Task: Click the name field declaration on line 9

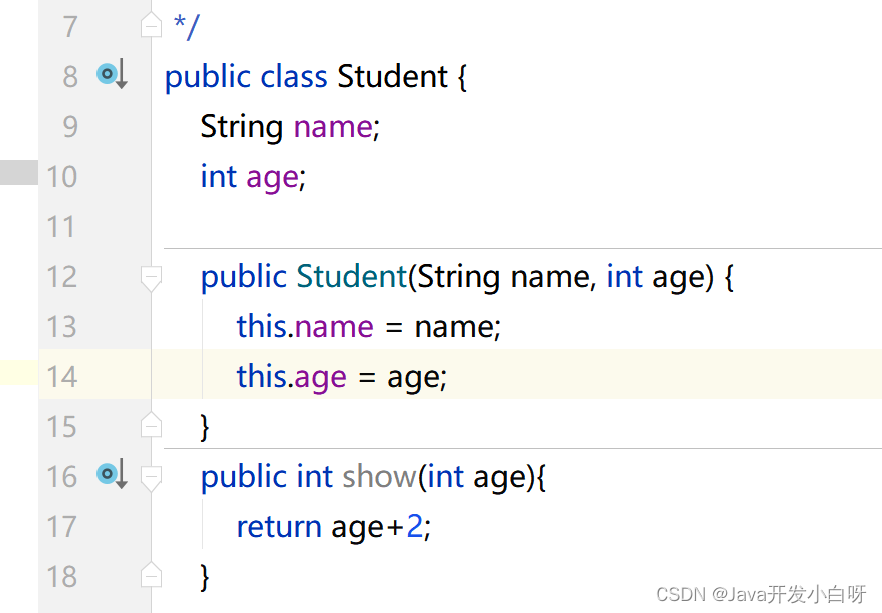Action: click(332, 127)
